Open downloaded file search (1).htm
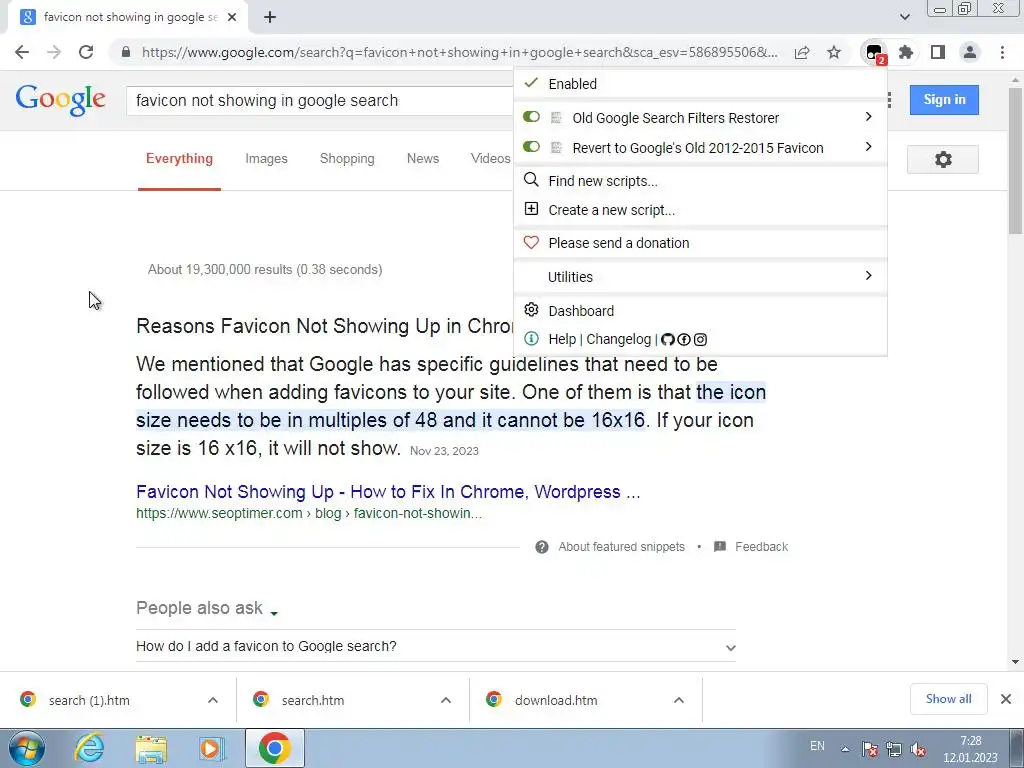The width and height of the screenshot is (1024, 768). (89, 700)
